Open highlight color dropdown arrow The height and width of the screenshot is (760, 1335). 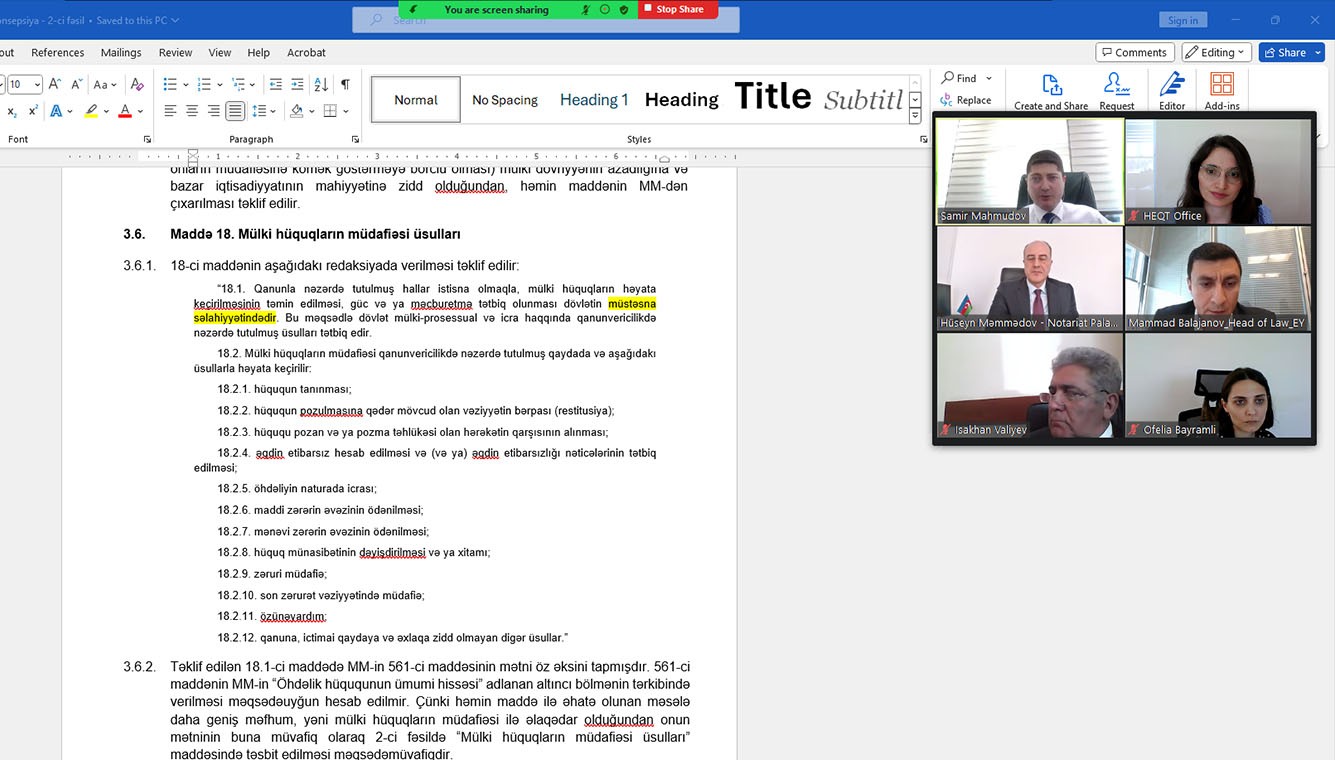pos(105,111)
